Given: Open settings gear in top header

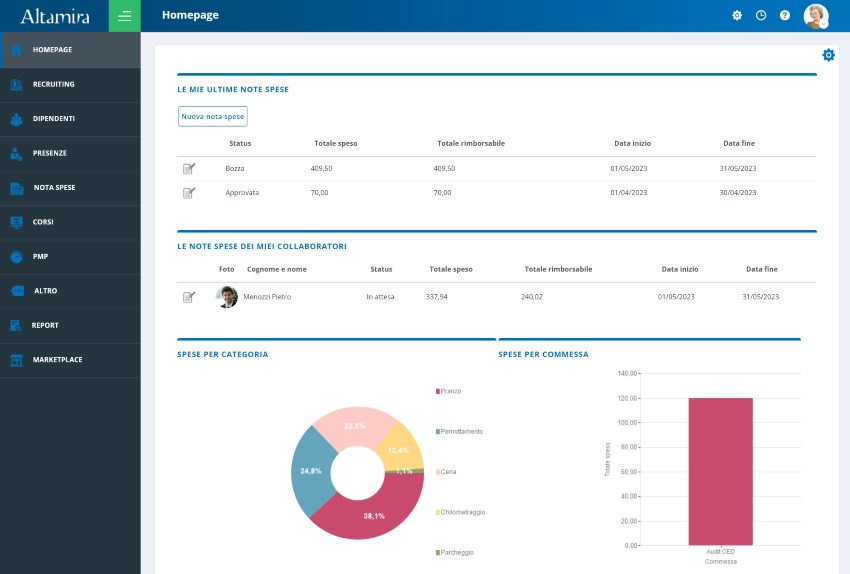Looking at the screenshot, I should pos(737,16).
